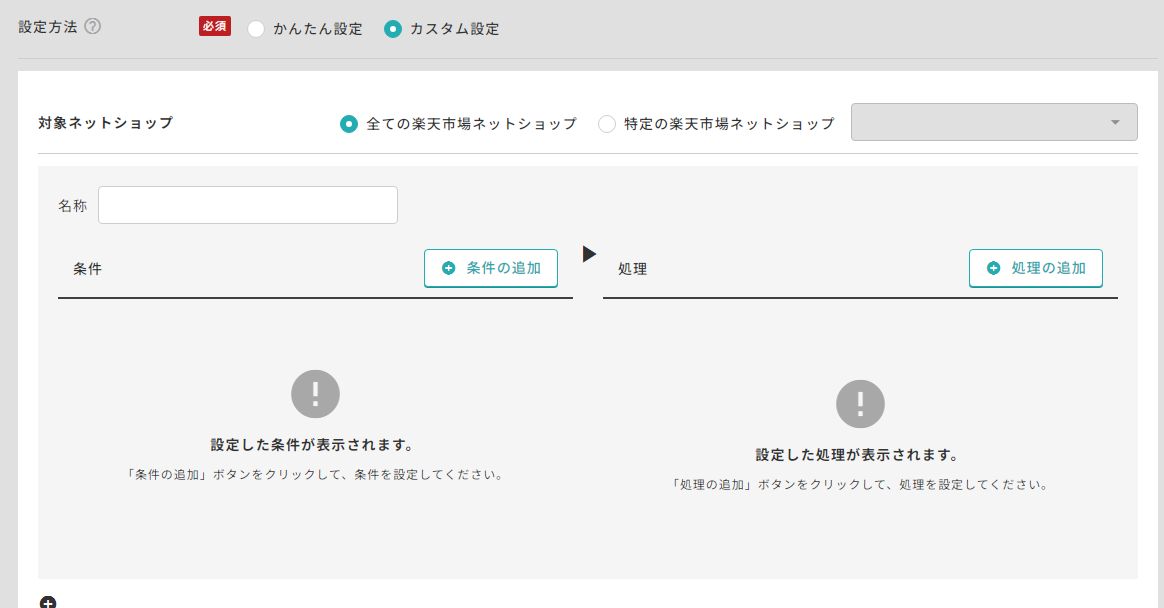Click exclamation icon above 設定した処理が表示されます
This screenshot has width=1164, height=608.
pyautogui.click(x=860, y=404)
